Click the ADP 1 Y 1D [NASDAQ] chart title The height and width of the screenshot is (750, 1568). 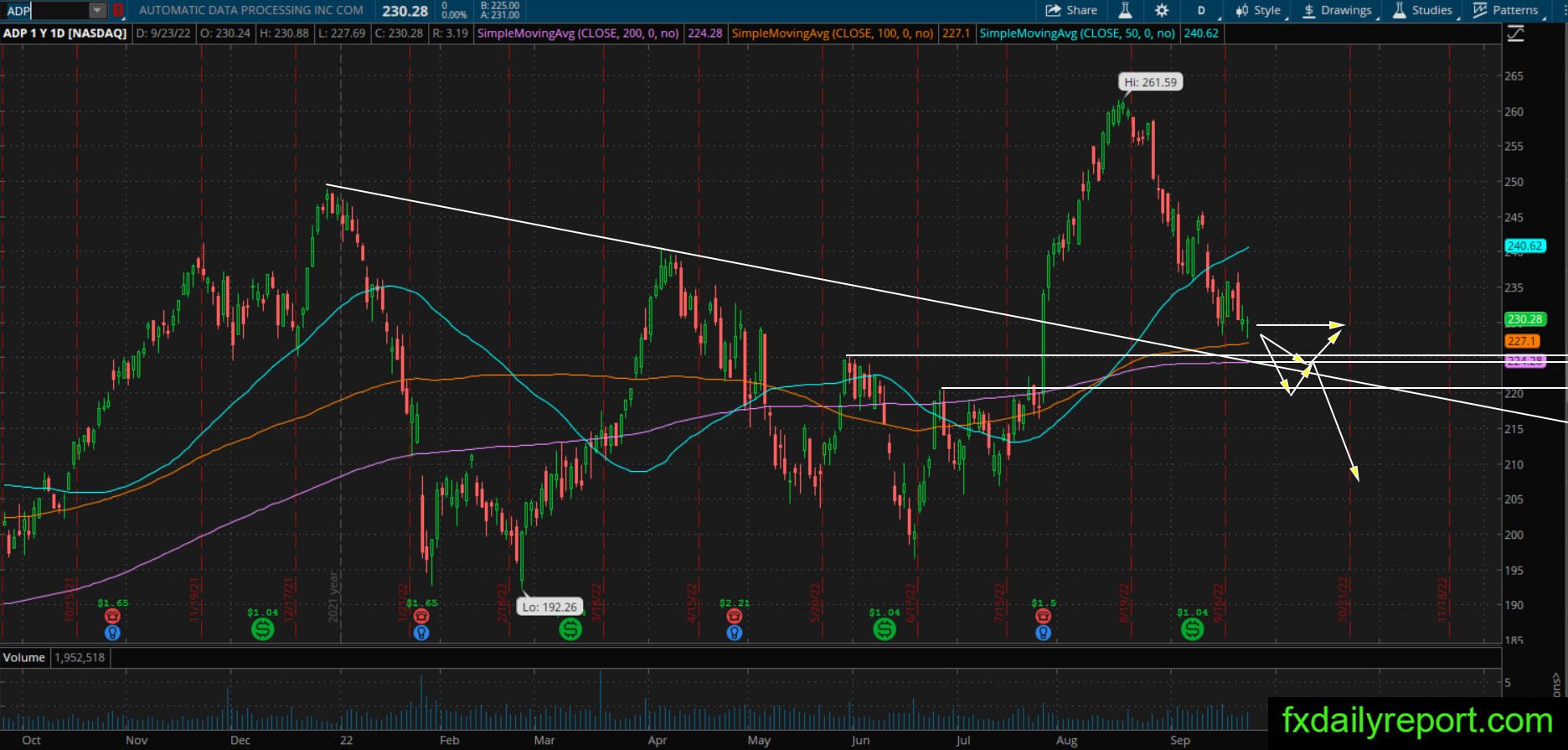coord(64,34)
